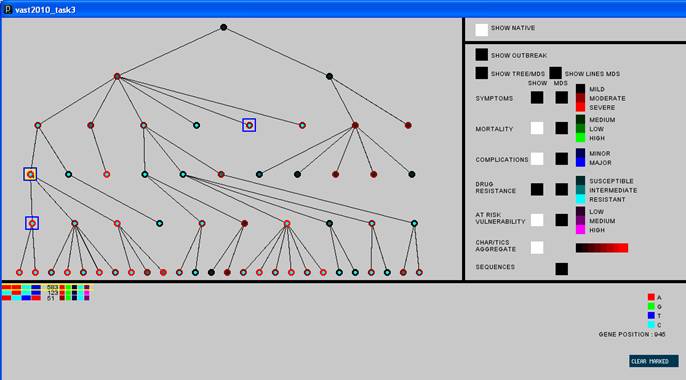
Task: Toggle Char/tics Aggregate SHOW box
Action: pyautogui.click(x=537, y=248)
